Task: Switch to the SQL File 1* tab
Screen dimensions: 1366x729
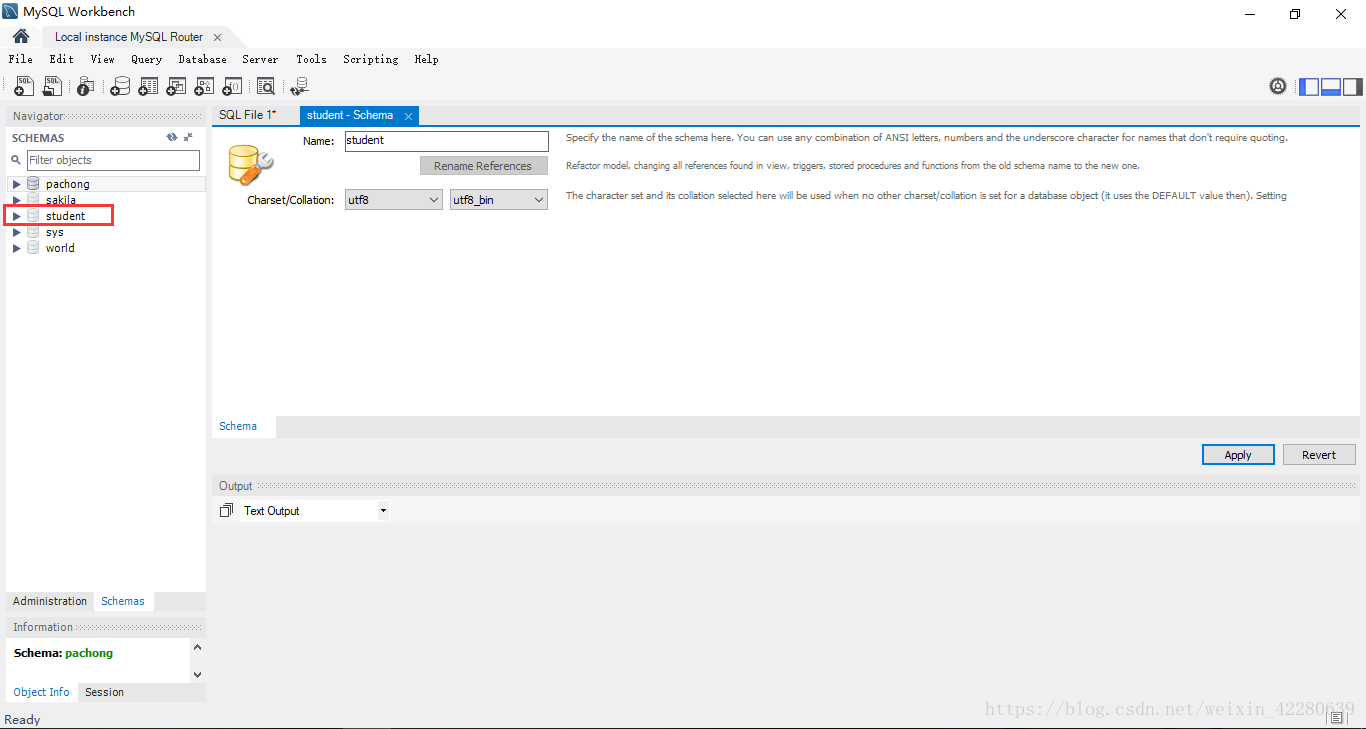Action: coord(248,115)
